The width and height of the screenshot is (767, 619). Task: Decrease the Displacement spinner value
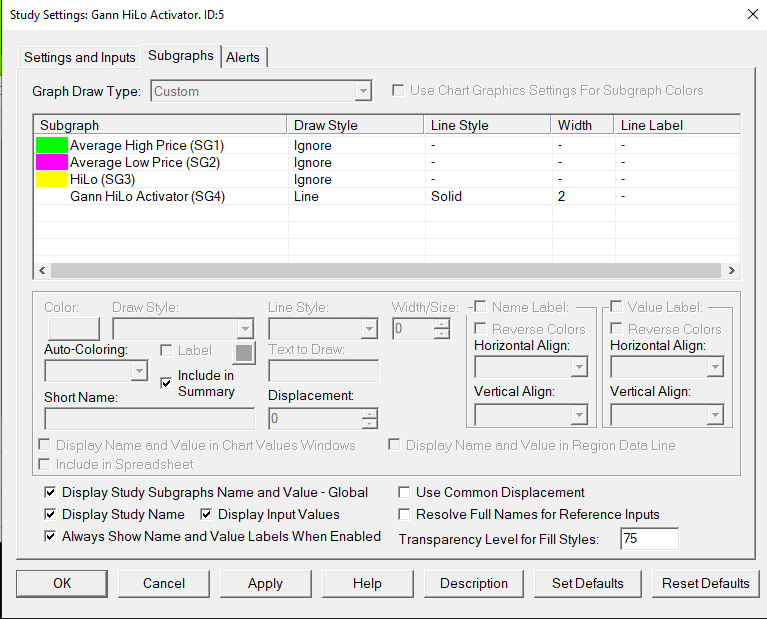[370, 424]
